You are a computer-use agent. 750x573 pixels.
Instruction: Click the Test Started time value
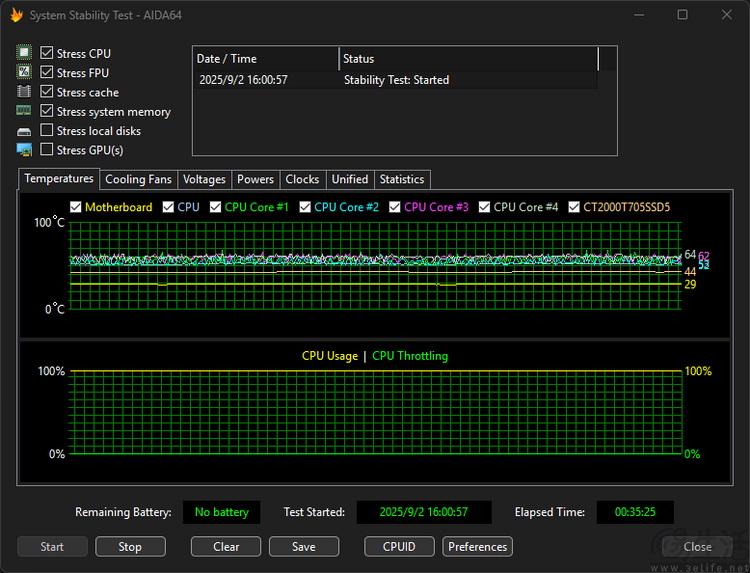424,512
